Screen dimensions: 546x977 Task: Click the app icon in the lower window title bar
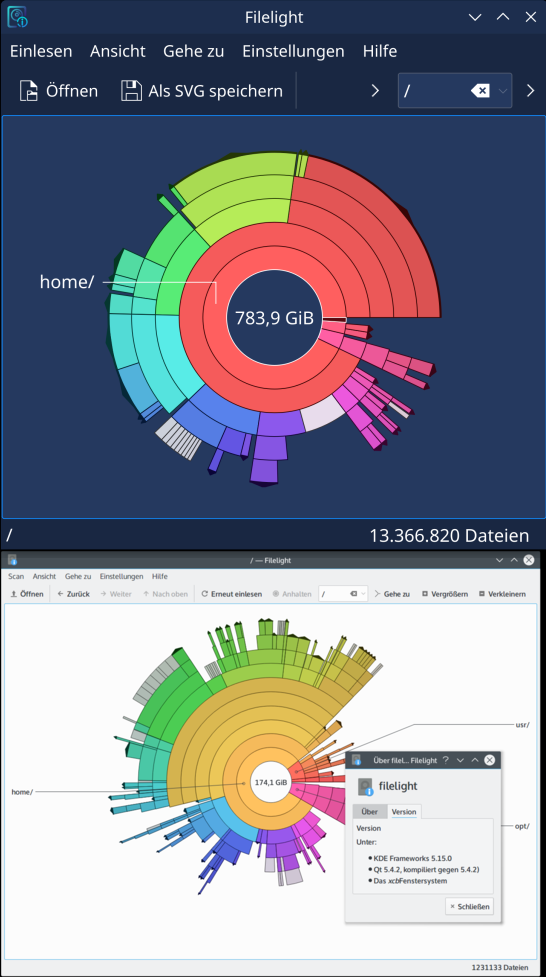(12, 560)
